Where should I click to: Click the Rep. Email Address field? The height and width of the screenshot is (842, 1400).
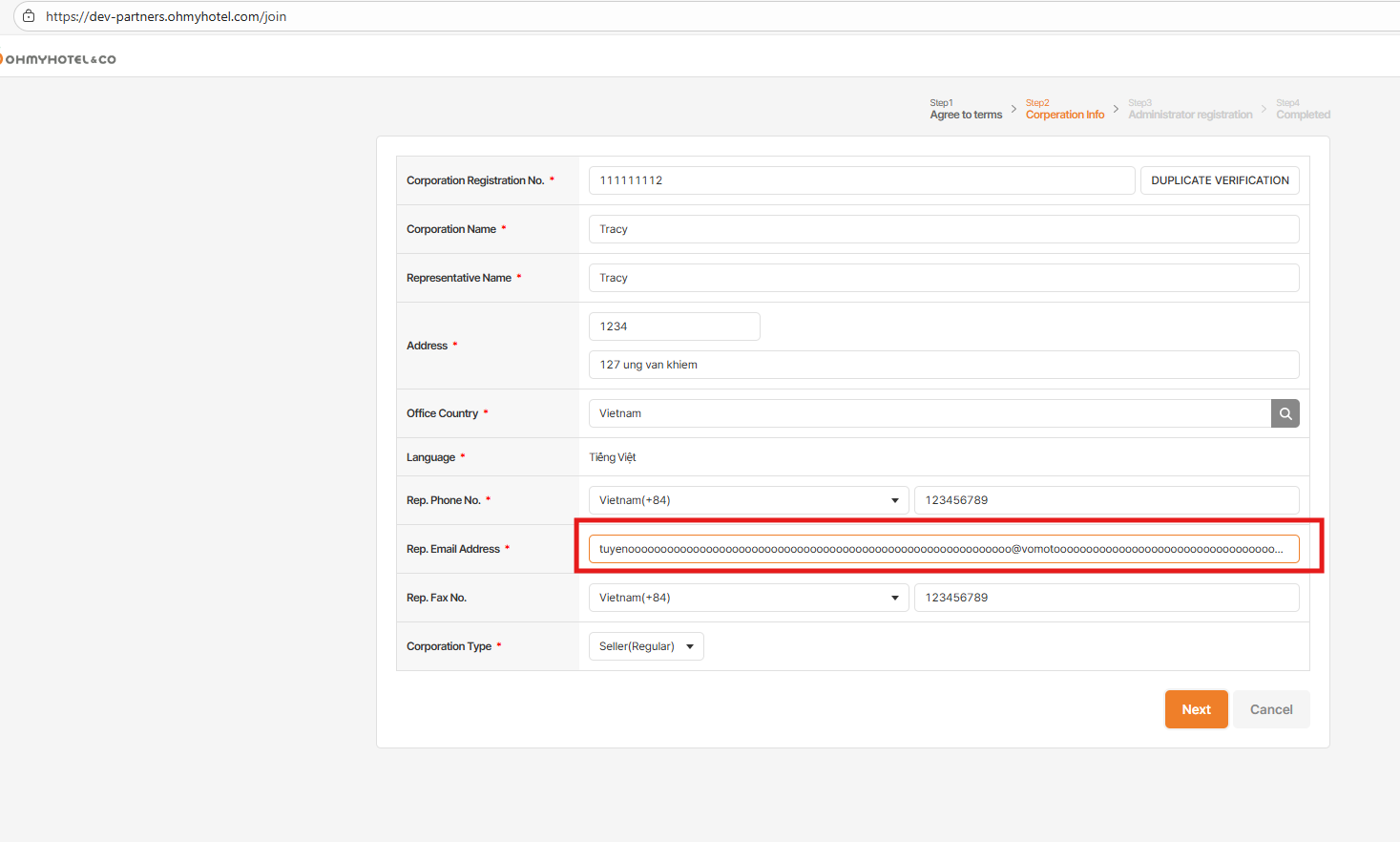coord(943,549)
